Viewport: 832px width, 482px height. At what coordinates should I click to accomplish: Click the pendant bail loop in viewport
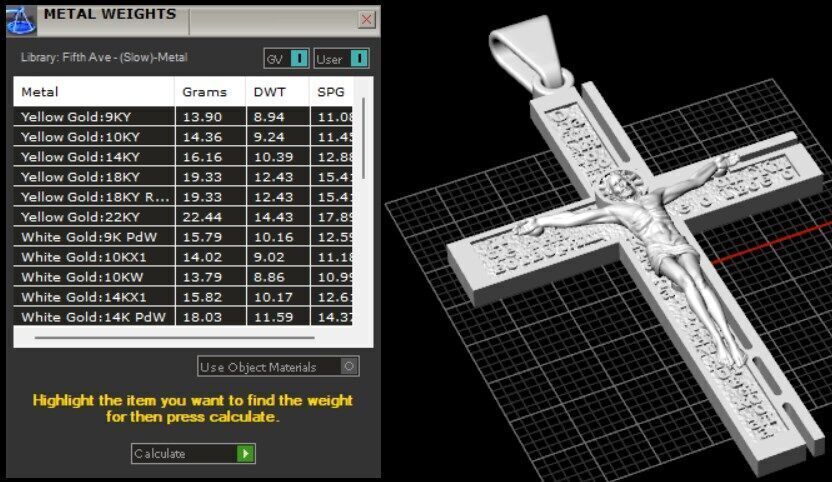[x=530, y=53]
